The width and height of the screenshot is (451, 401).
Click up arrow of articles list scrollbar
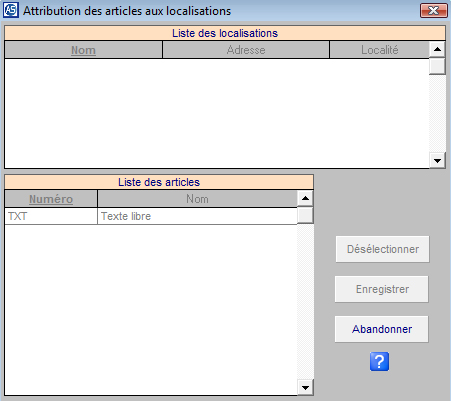coord(305,199)
